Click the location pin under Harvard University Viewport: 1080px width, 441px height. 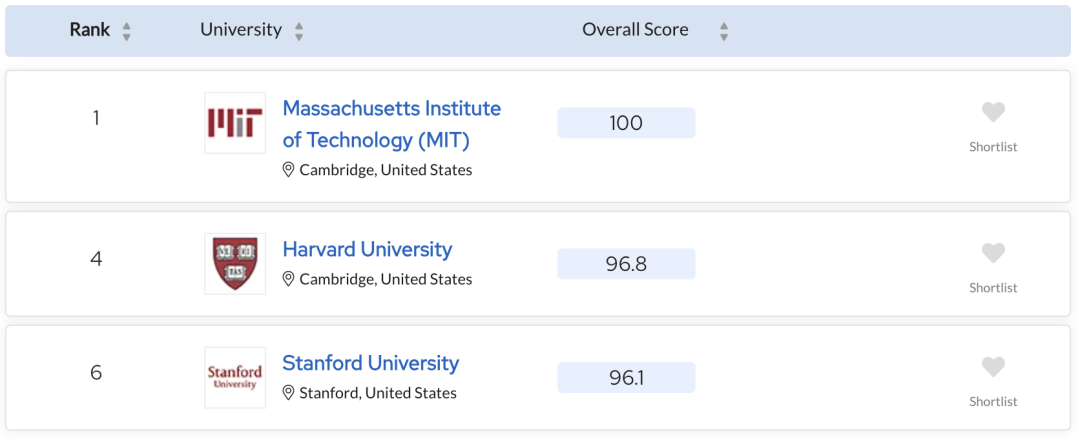(289, 279)
